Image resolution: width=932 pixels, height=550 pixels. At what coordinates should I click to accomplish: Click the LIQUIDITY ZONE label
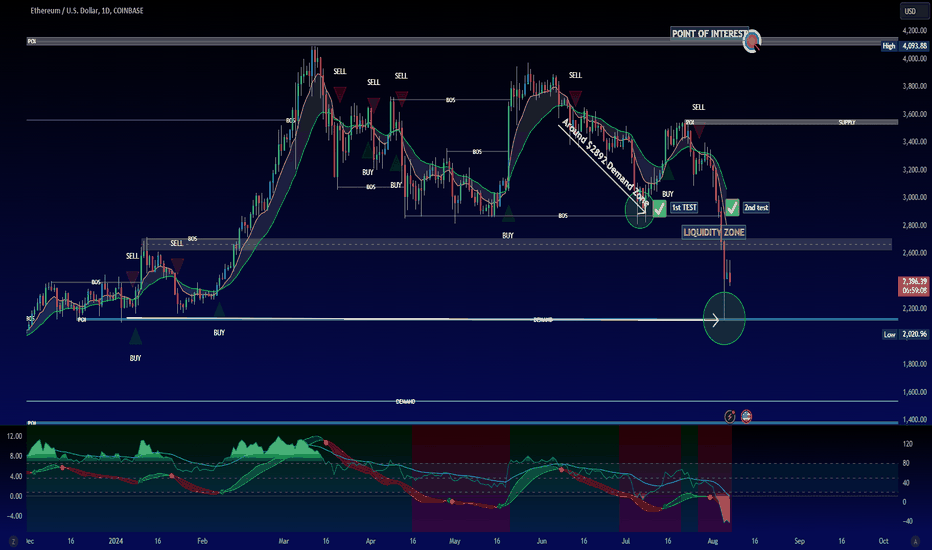(x=713, y=232)
